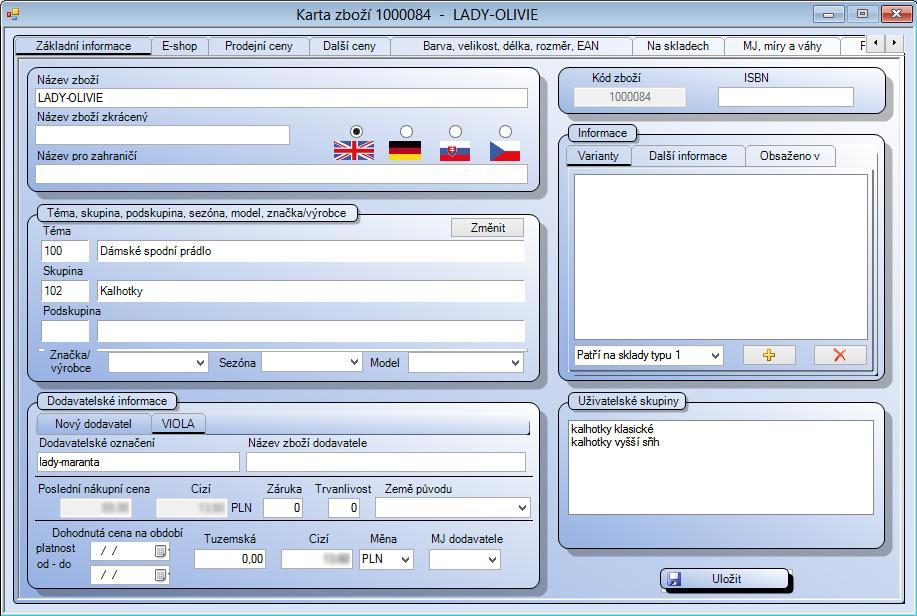Click the Skupina code field '102'
917x616 pixels.
point(65,291)
